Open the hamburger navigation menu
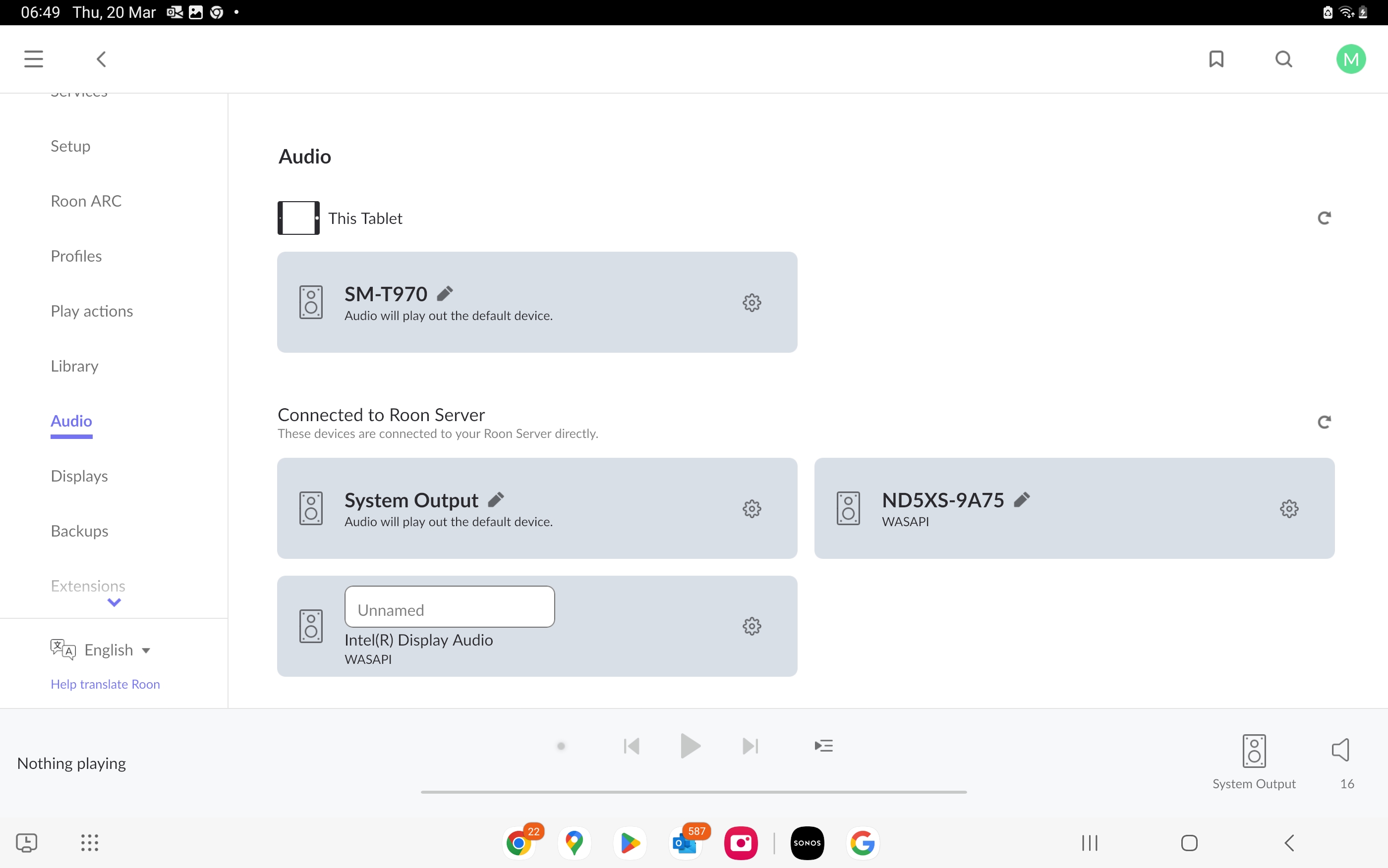 coord(34,59)
